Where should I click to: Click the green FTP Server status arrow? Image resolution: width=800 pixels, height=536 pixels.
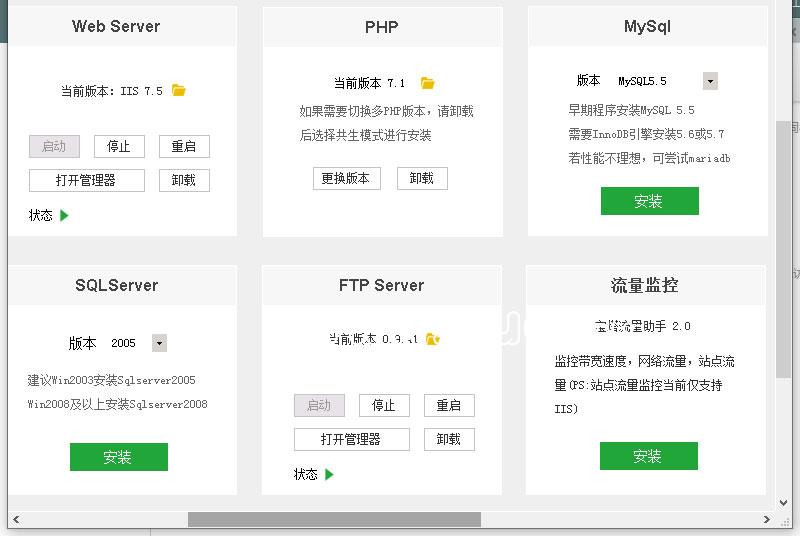click(330, 474)
